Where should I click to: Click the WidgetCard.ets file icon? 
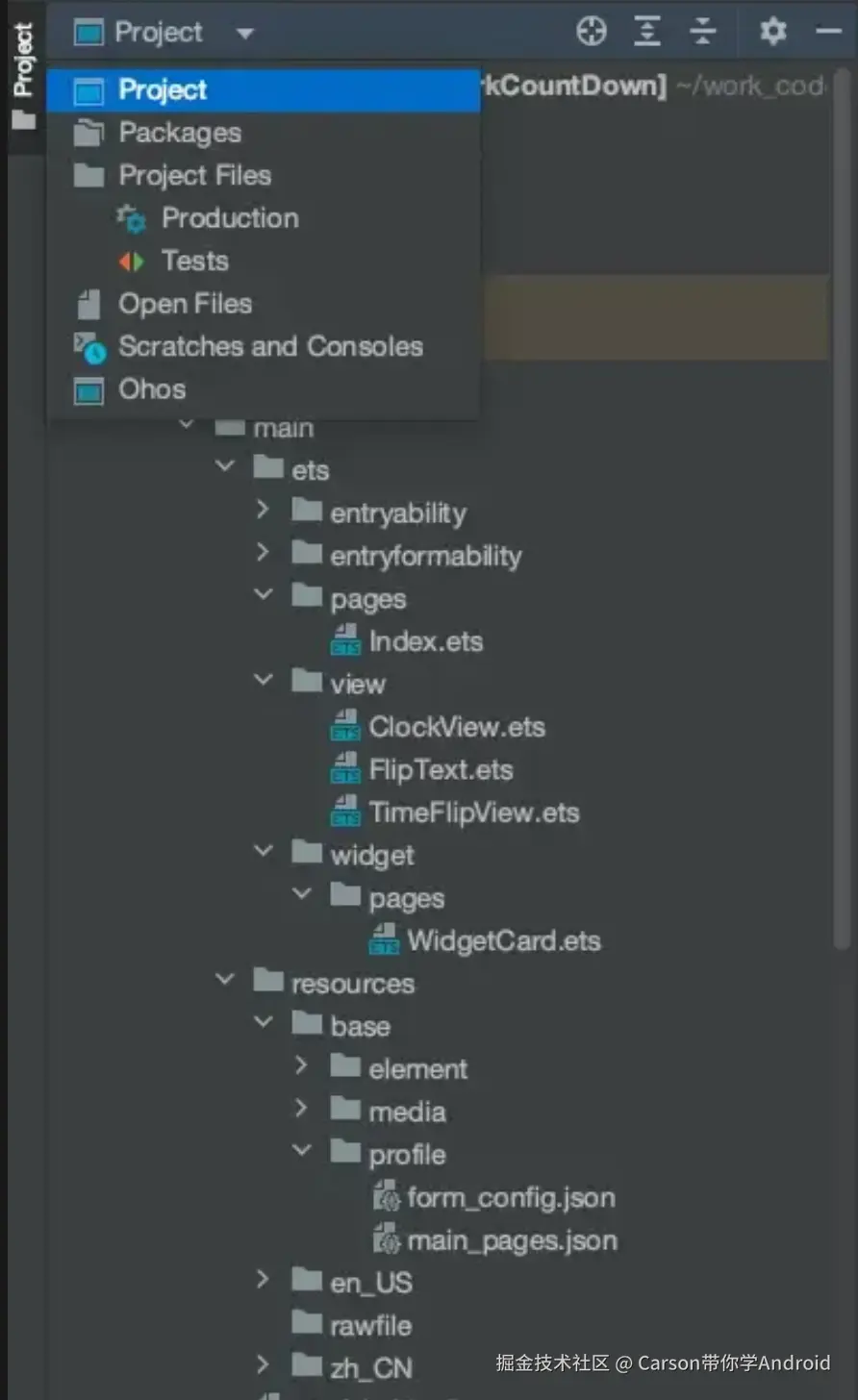[x=384, y=940]
